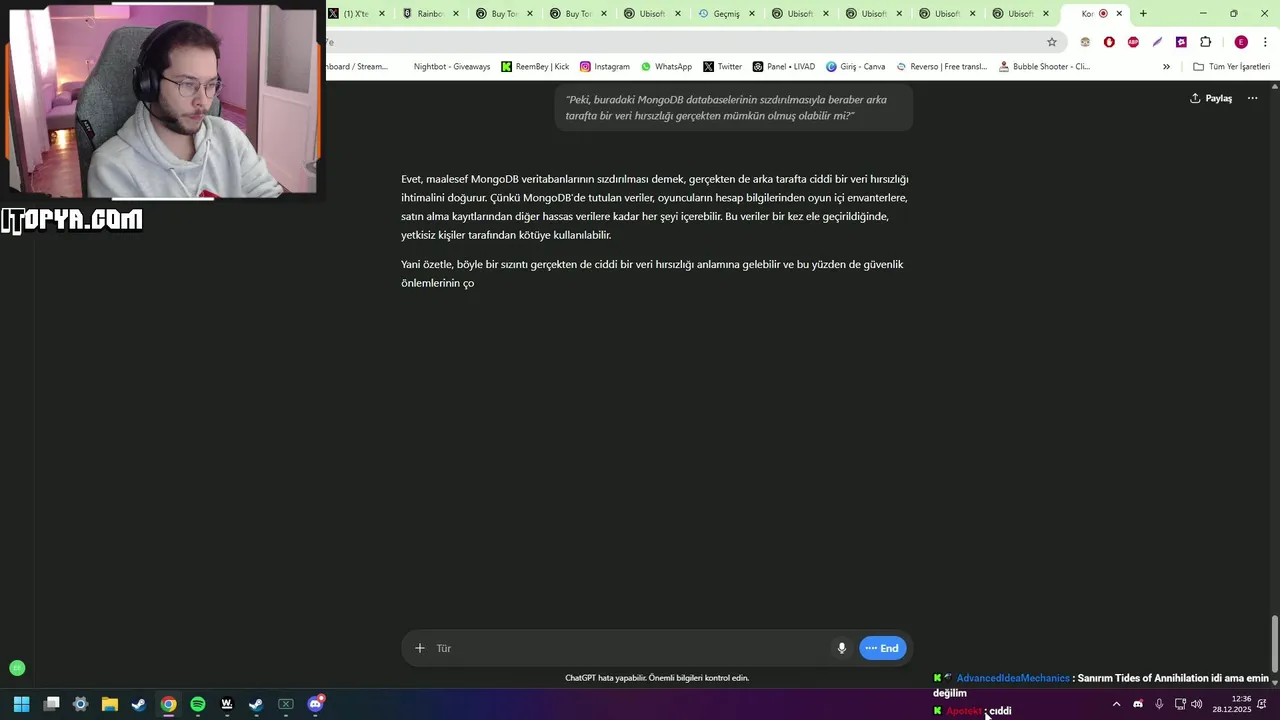
Task: Click the Apotekt chat username
Action: pos(964,711)
